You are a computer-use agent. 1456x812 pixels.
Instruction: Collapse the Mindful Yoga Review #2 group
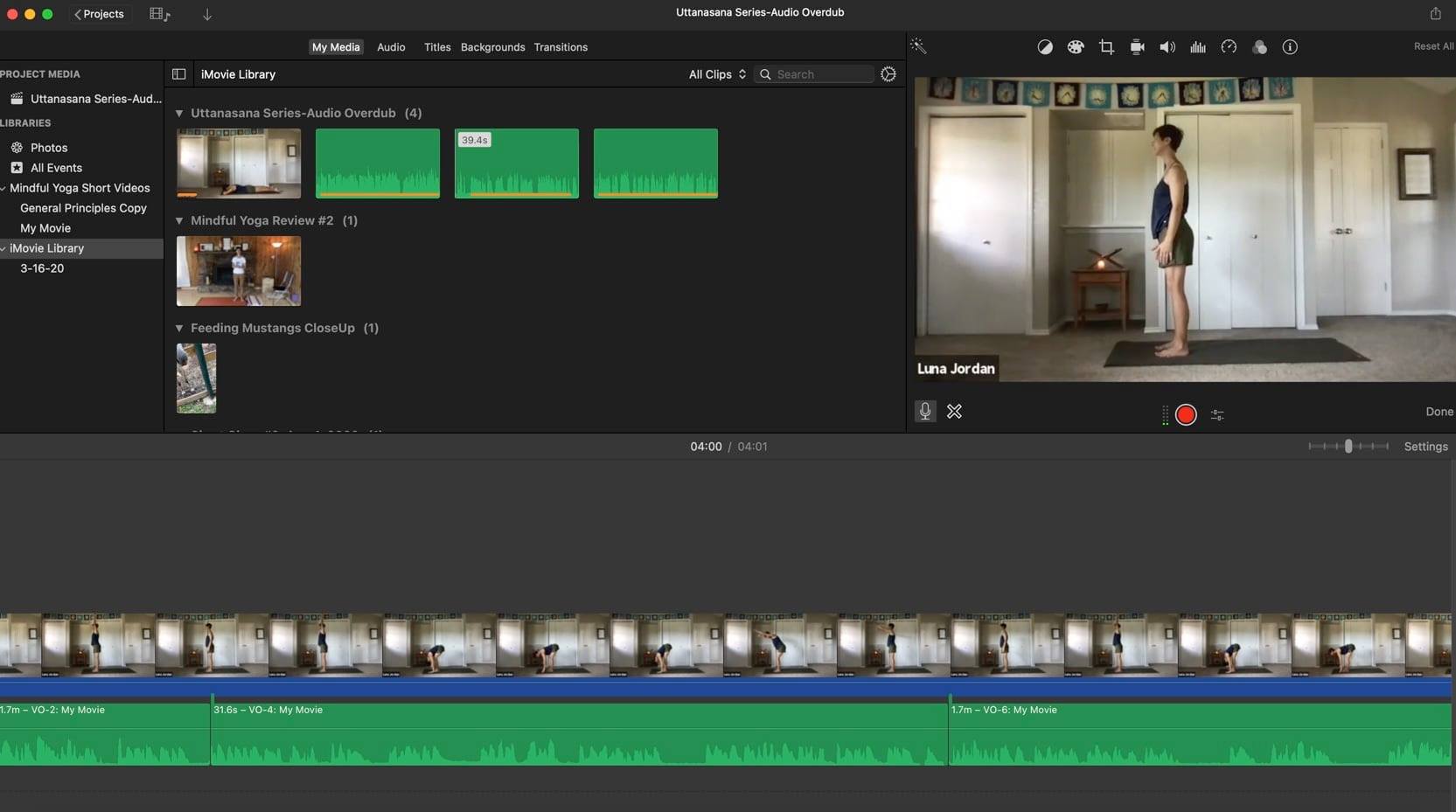tap(179, 221)
